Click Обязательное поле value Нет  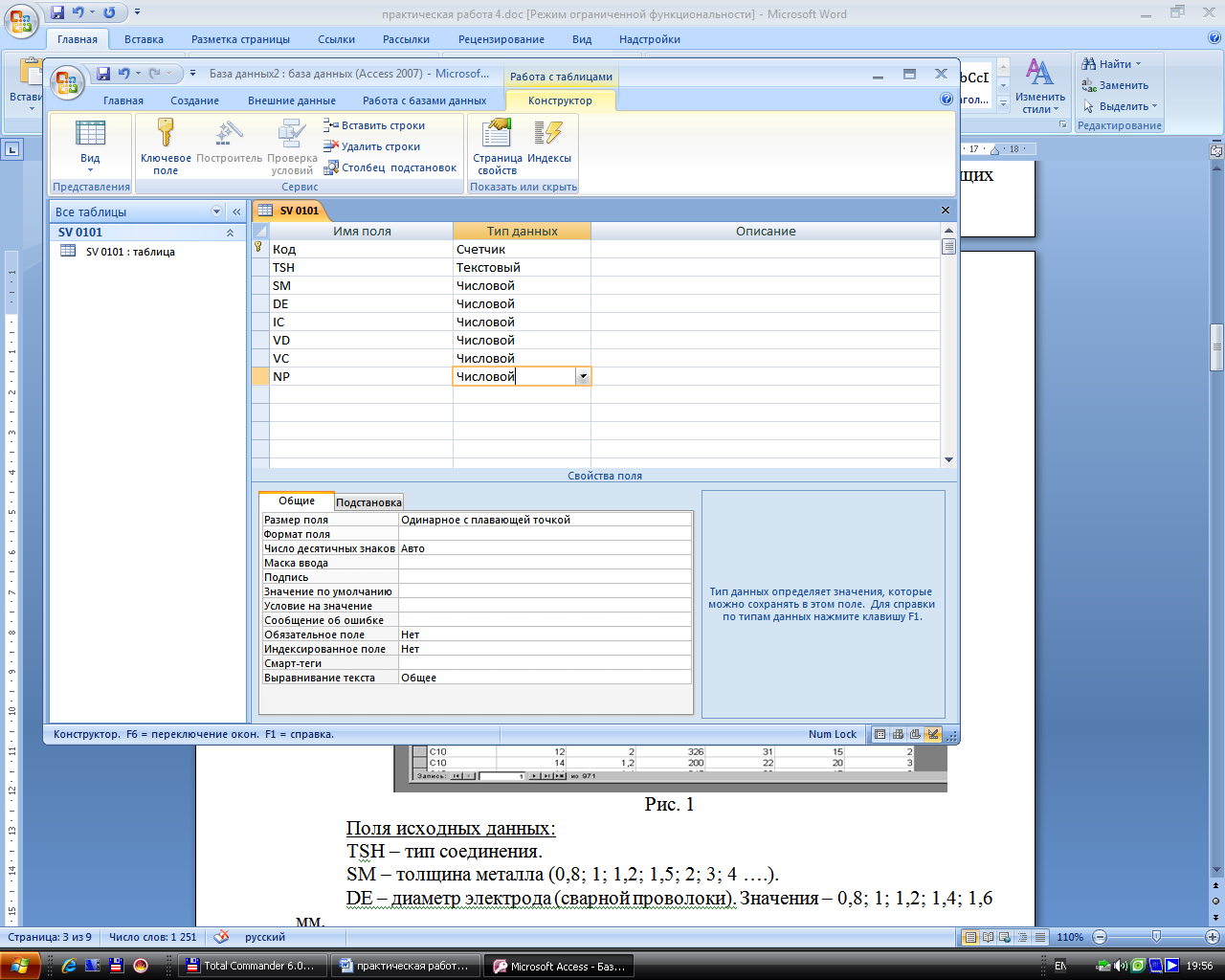[545, 635]
